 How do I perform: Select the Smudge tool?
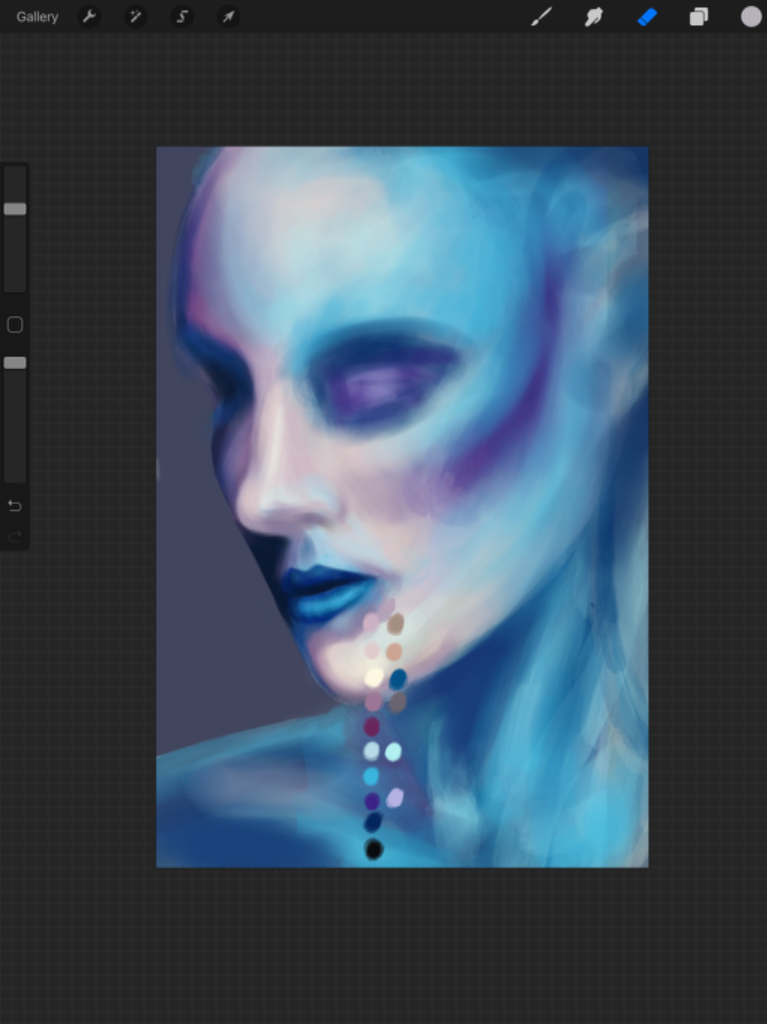[x=594, y=17]
